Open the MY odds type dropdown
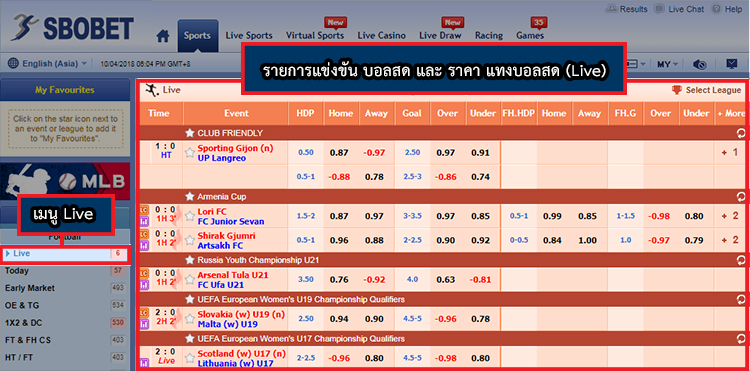750x371 pixels. tap(667, 64)
